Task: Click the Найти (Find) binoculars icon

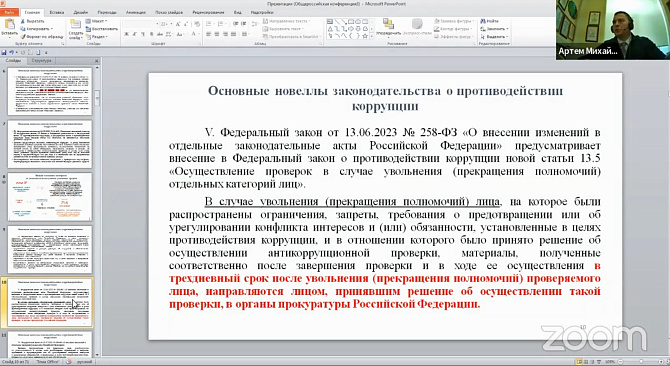Action: (483, 21)
